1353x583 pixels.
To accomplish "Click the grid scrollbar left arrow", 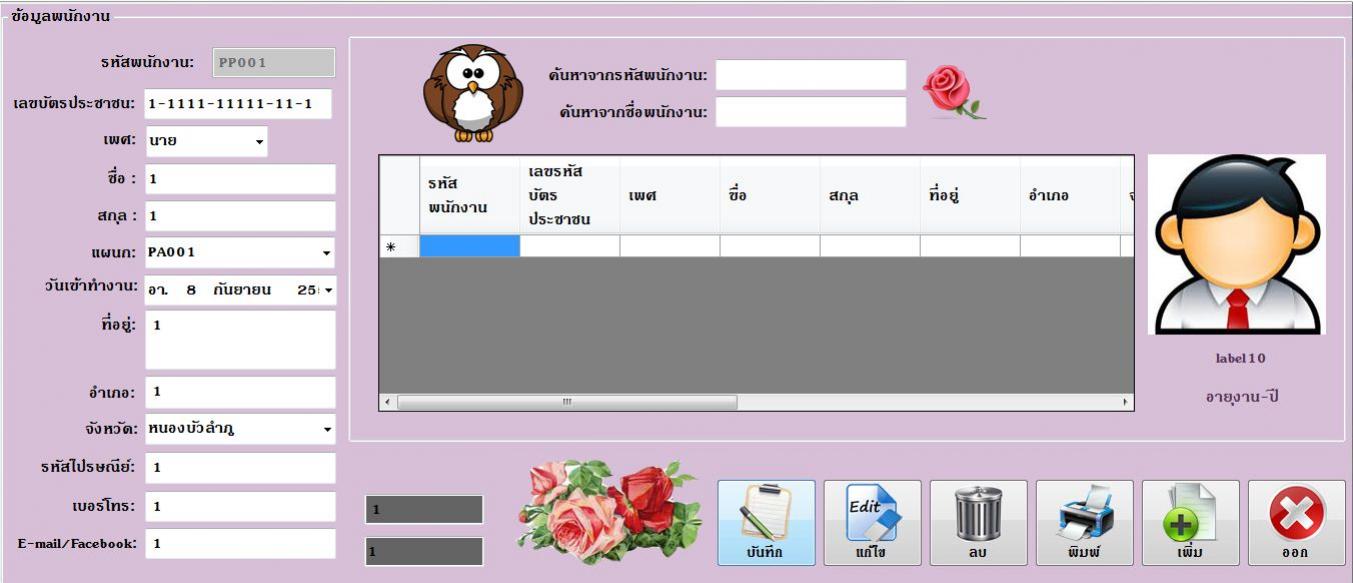I will coord(388,402).
